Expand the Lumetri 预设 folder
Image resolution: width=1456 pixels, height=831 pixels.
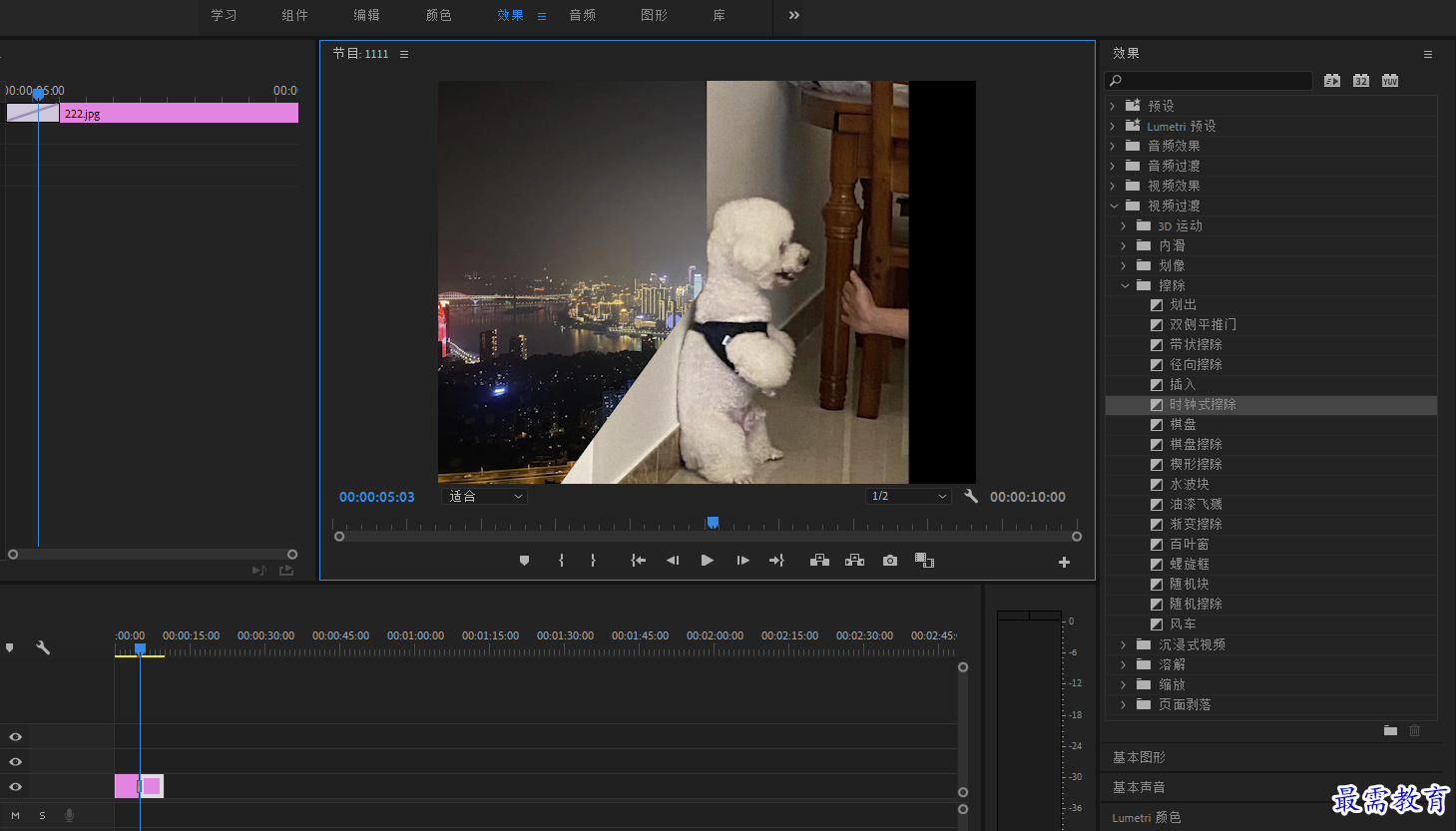[x=1113, y=126]
